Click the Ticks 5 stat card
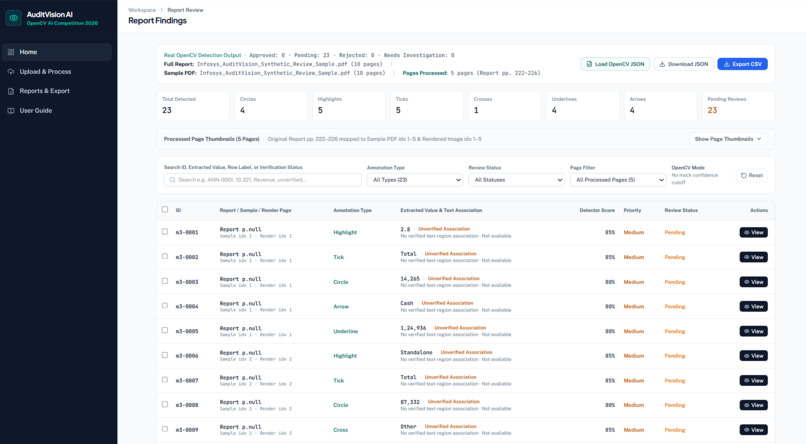This screenshot has height=444, width=806. point(427,106)
